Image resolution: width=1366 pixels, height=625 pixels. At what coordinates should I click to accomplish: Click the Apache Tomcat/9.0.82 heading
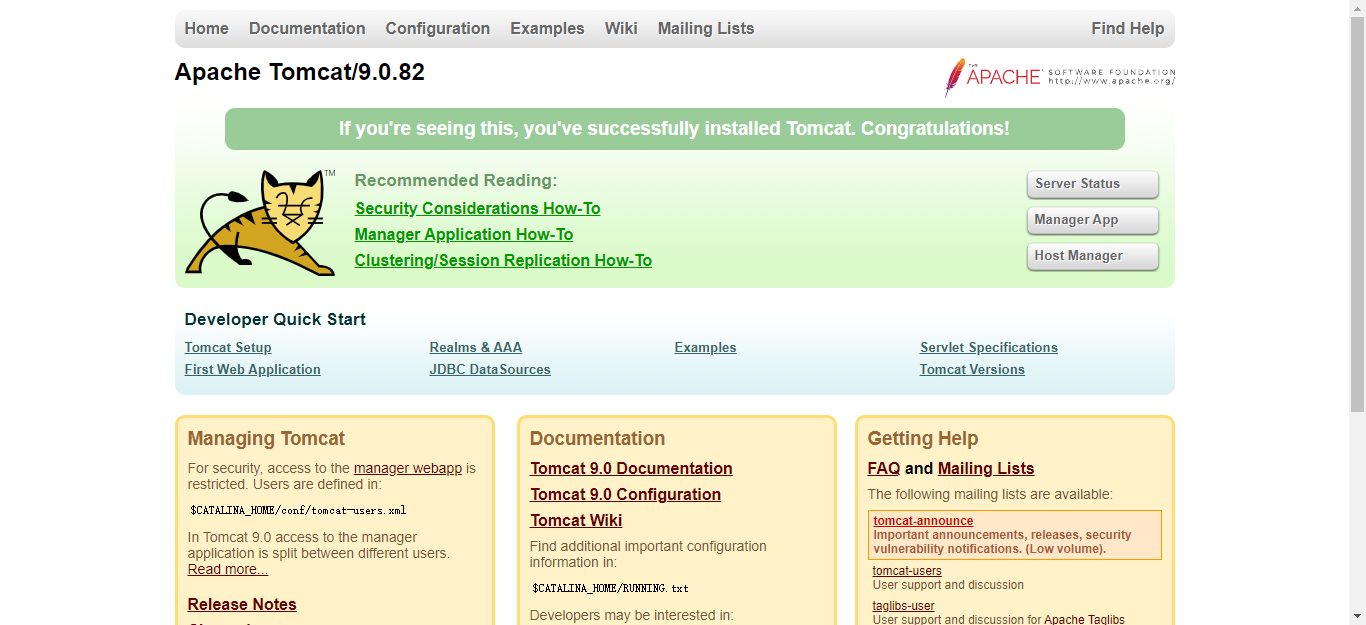300,72
